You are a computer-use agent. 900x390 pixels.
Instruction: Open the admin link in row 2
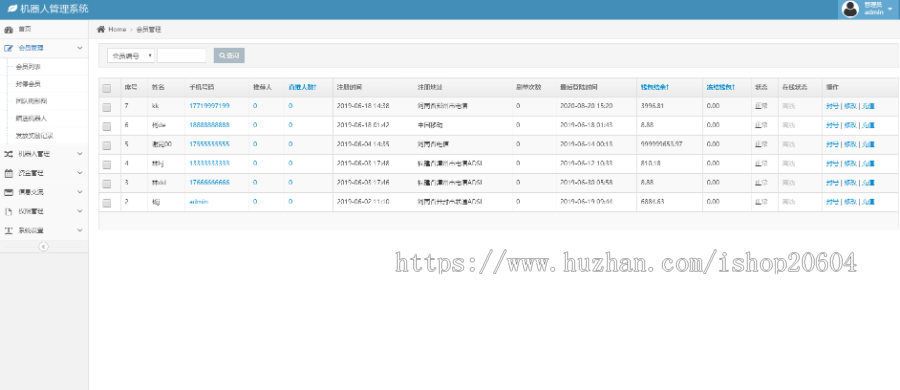[x=199, y=202]
